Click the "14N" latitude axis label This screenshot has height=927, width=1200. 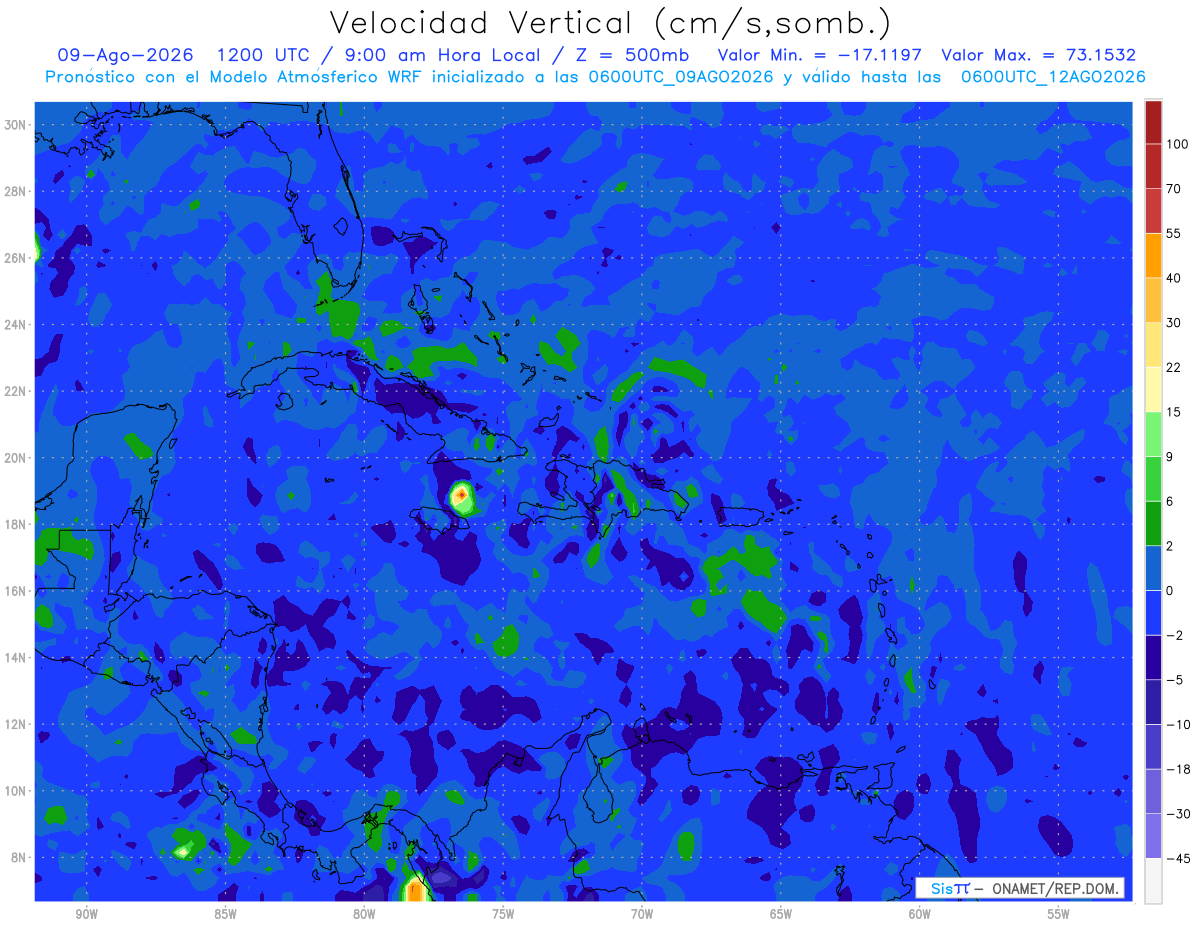coord(17,658)
